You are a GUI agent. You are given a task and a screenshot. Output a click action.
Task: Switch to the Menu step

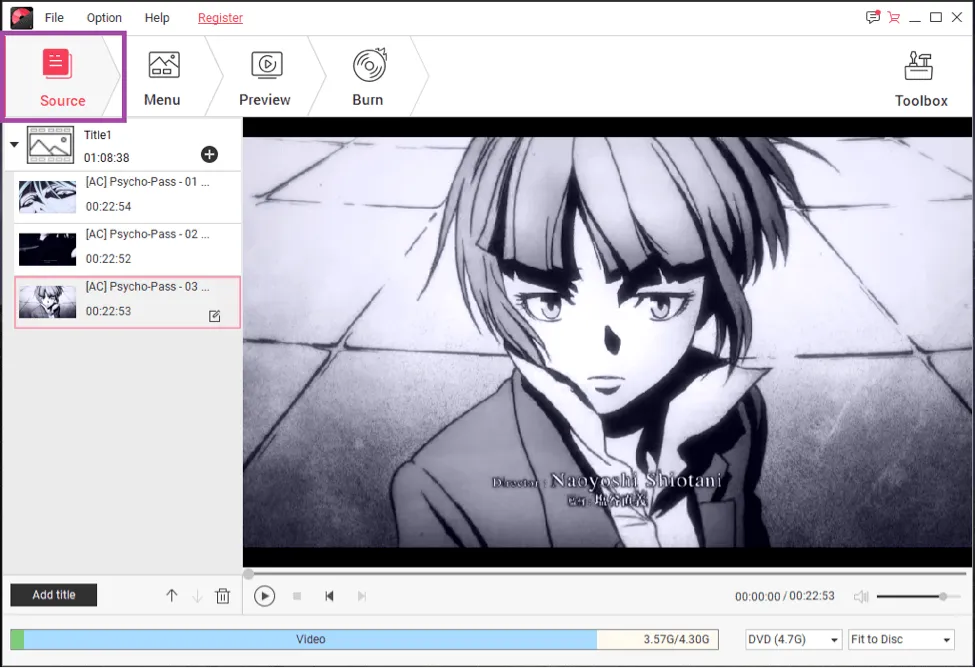point(162,78)
